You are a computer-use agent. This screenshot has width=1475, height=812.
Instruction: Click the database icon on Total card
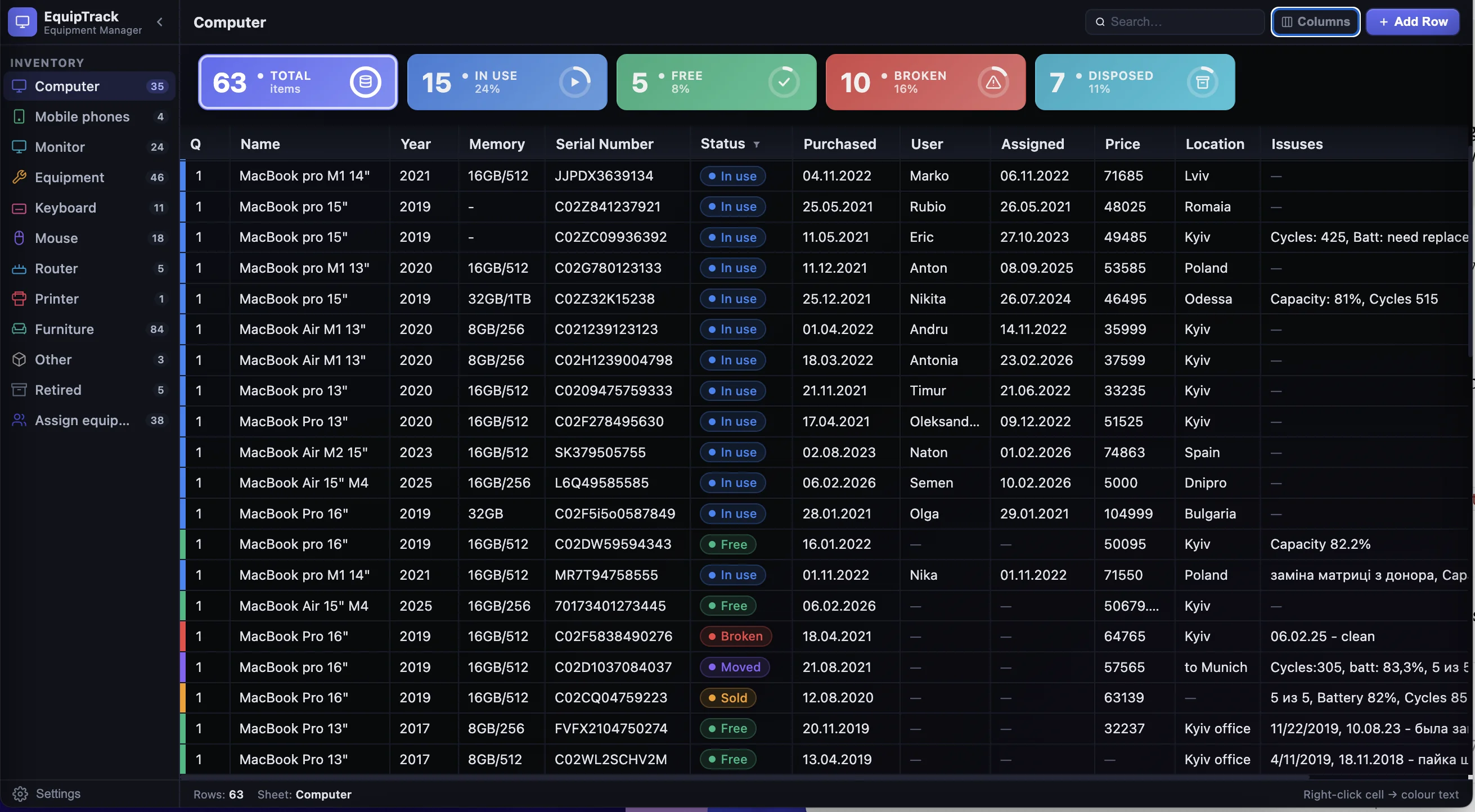[x=365, y=83]
